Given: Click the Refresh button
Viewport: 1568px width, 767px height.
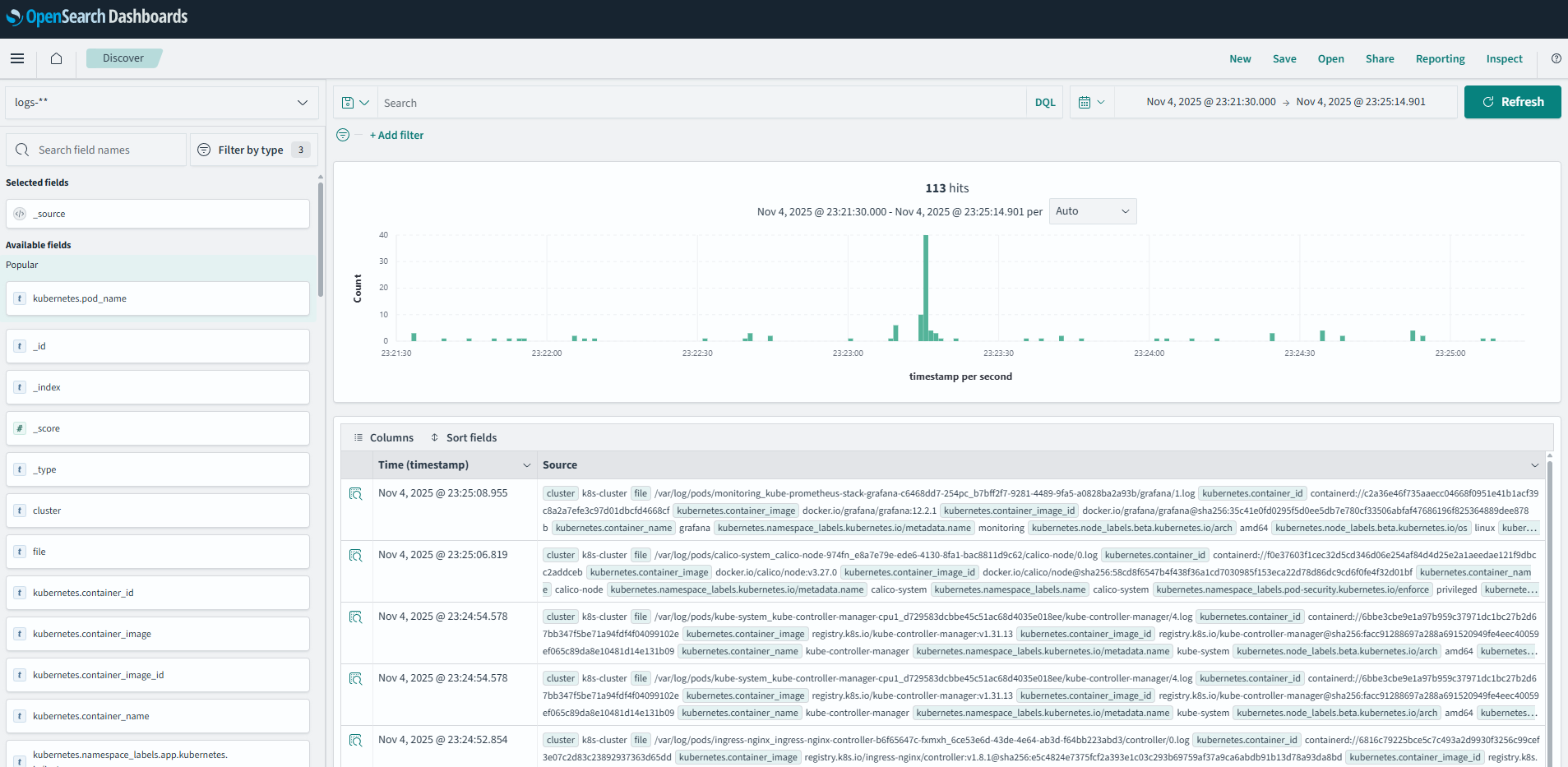Looking at the screenshot, I should pyautogui.click(x=1512, y=102).
